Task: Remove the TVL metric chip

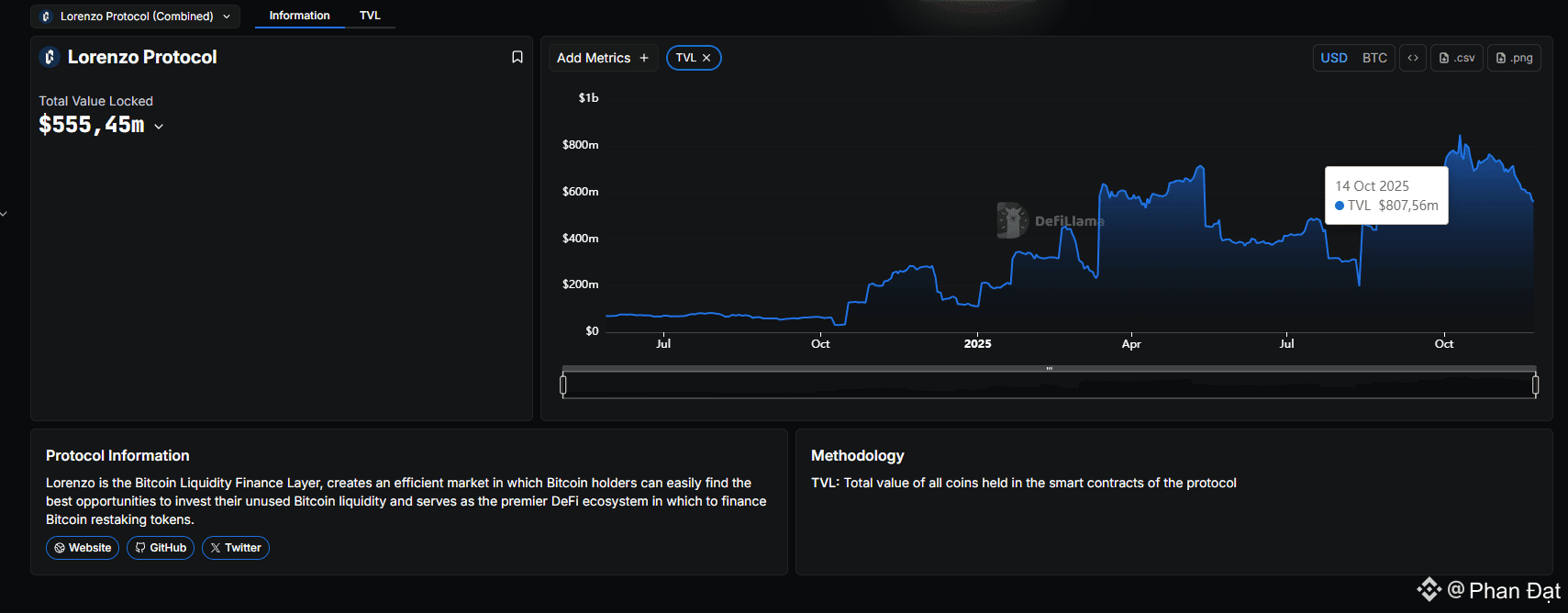Action: point(706,58)
